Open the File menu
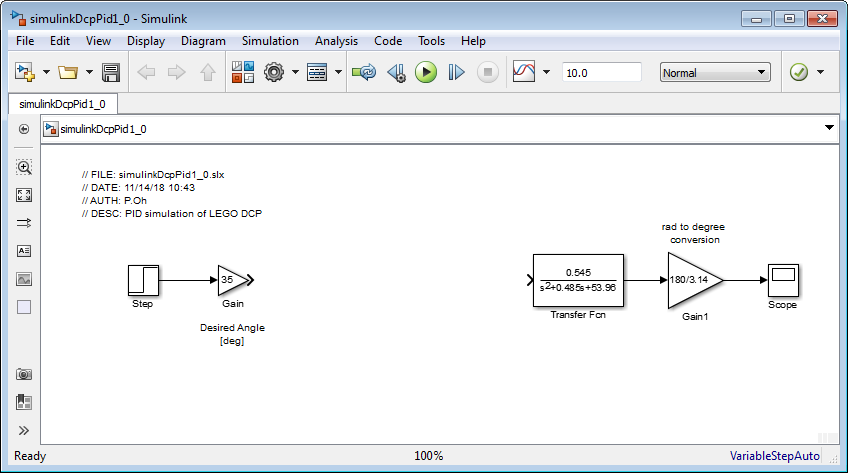This screenshot has width=848, height=473. point(25,41)
